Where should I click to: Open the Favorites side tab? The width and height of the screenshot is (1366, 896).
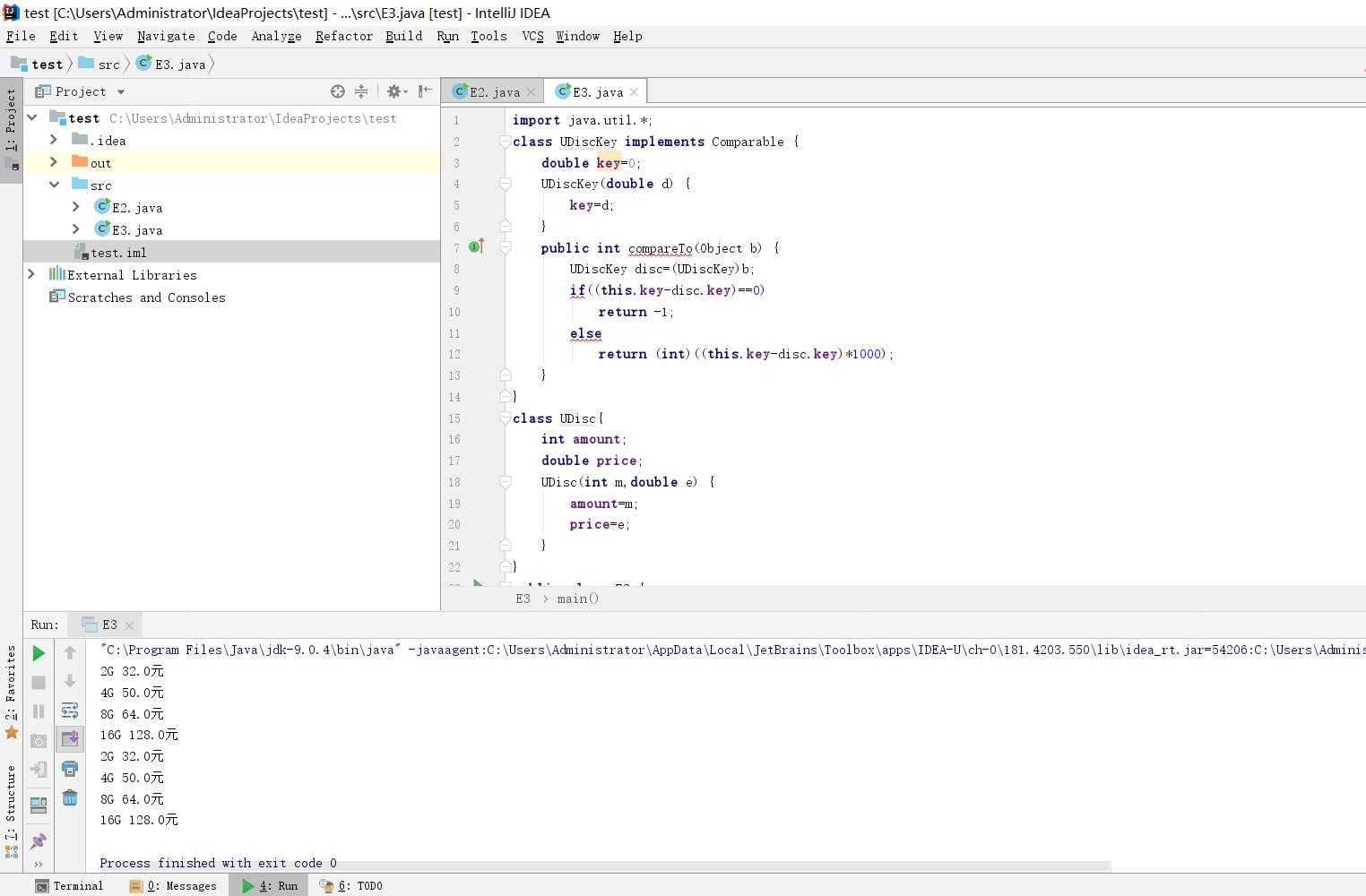[x=11, y=692]
